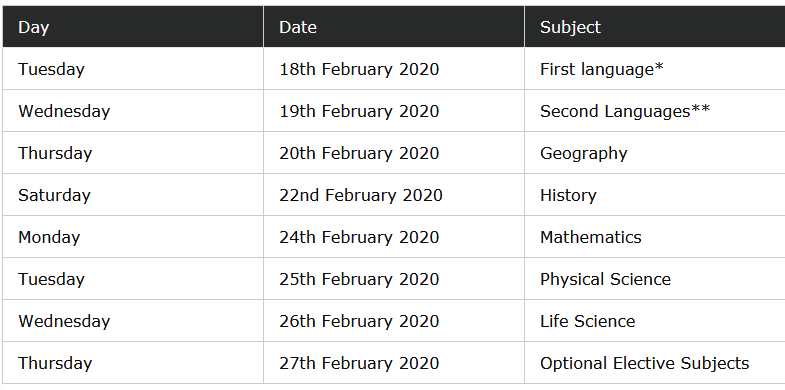Select the First language* cell
Image resolution: width=785 pixels, height=390 pixels.
tap(655, 69)
